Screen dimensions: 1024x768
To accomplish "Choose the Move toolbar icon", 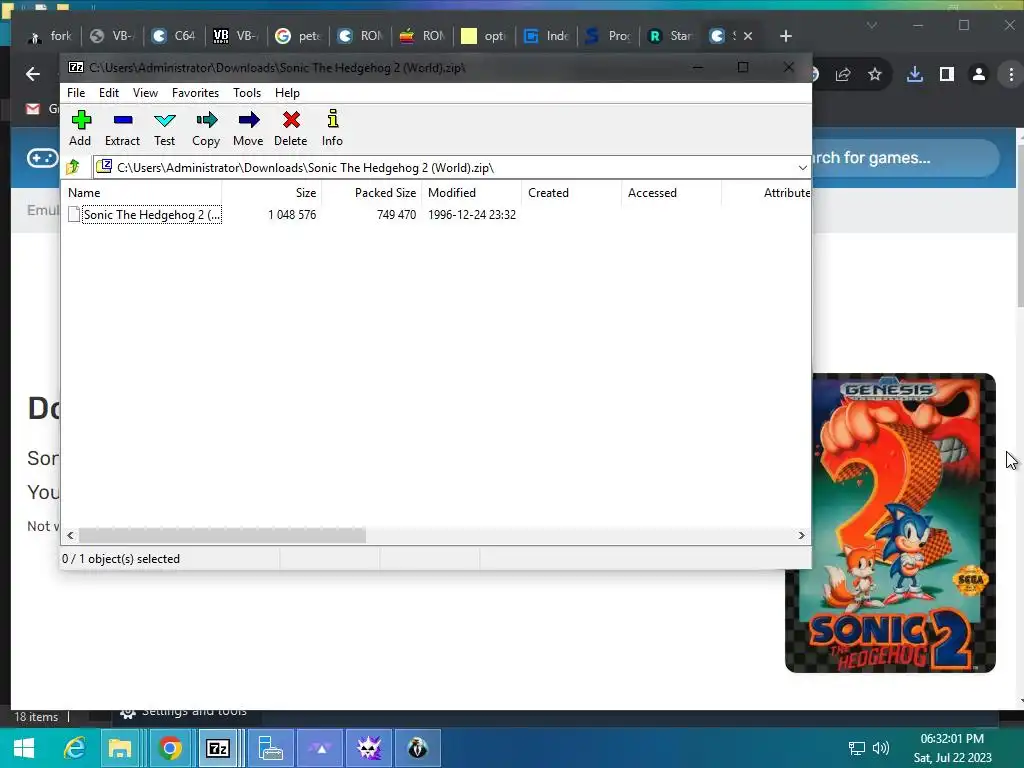I will pos(248,128).
